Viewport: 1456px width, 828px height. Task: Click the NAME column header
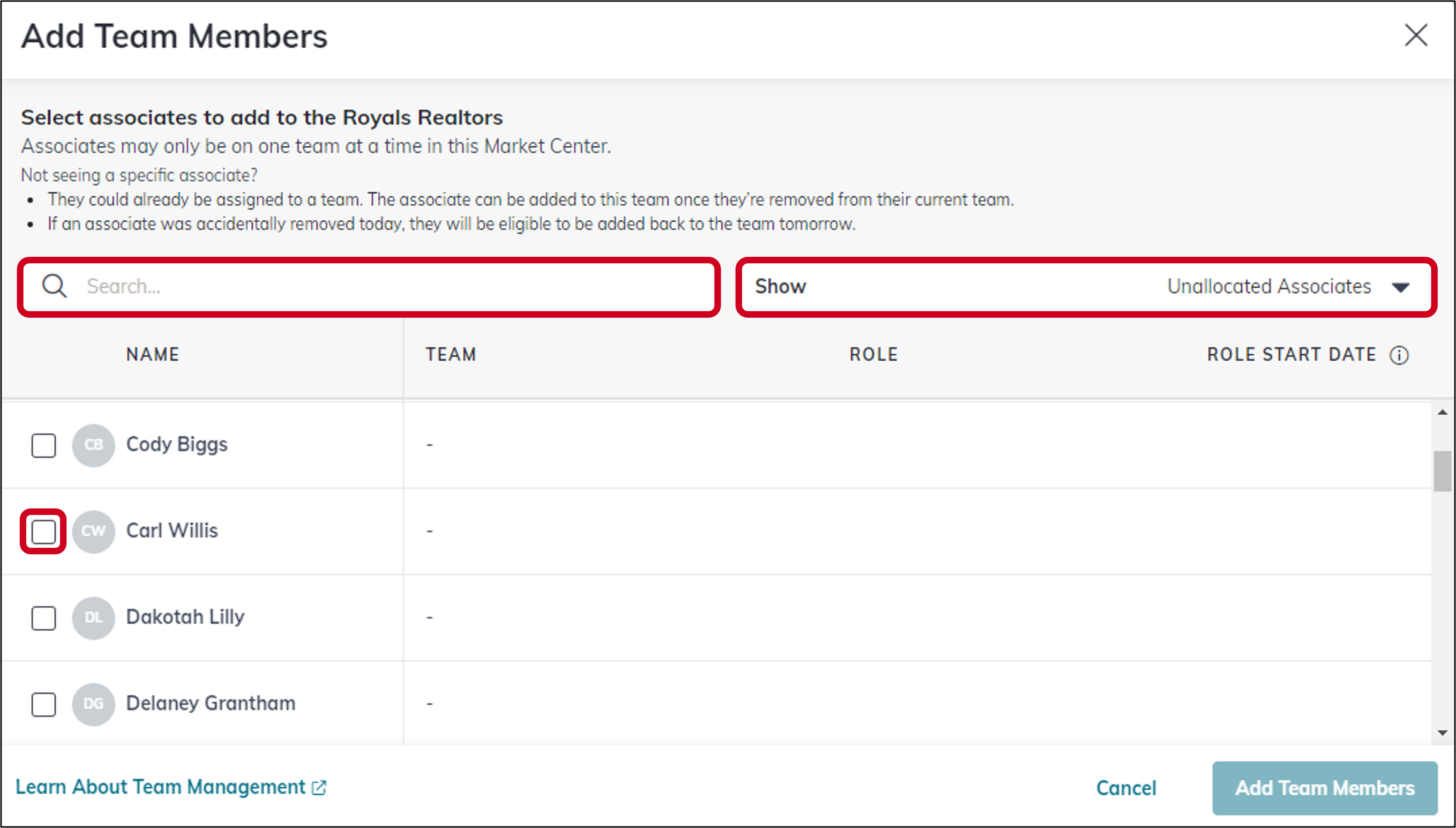pyautogui.click(x=152, y=354)
